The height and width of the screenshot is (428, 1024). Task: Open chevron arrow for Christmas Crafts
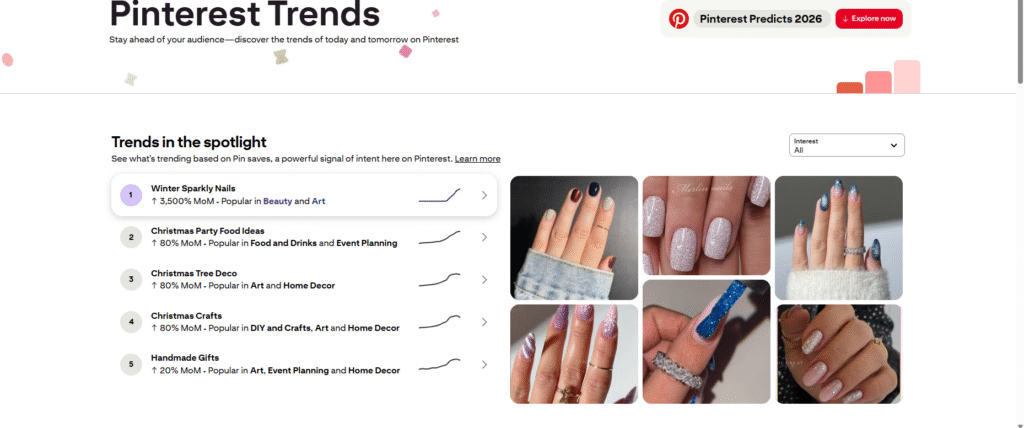click(484, 322)
